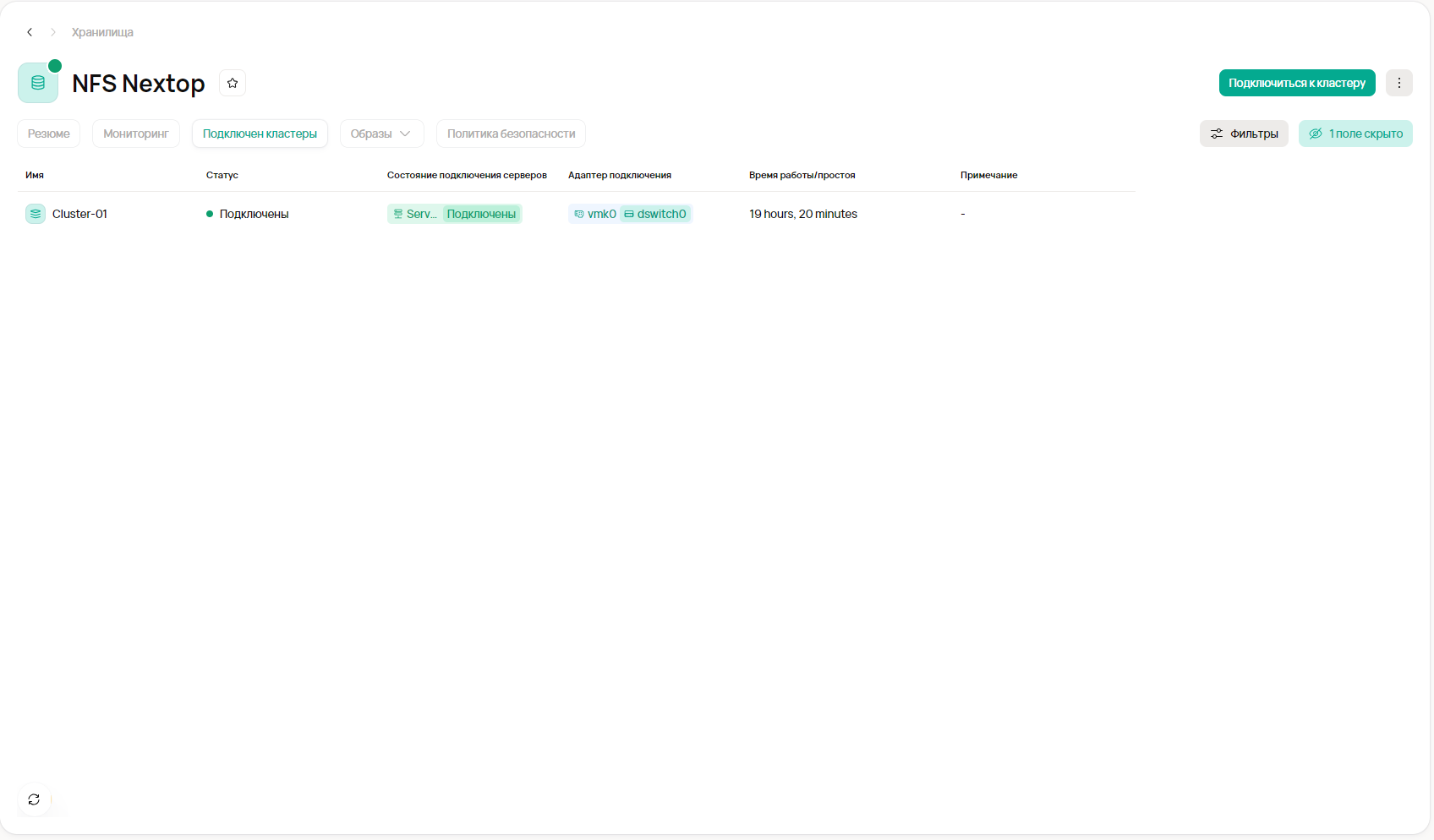Mark NFS Nextop as favorite with star

pos(233,83)
